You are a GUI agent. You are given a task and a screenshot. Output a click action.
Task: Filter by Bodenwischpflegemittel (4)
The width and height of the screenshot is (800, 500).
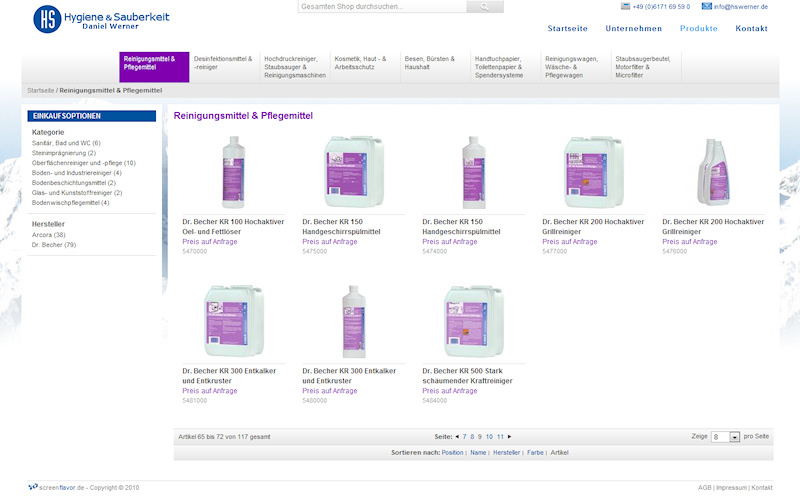[70, 203]
